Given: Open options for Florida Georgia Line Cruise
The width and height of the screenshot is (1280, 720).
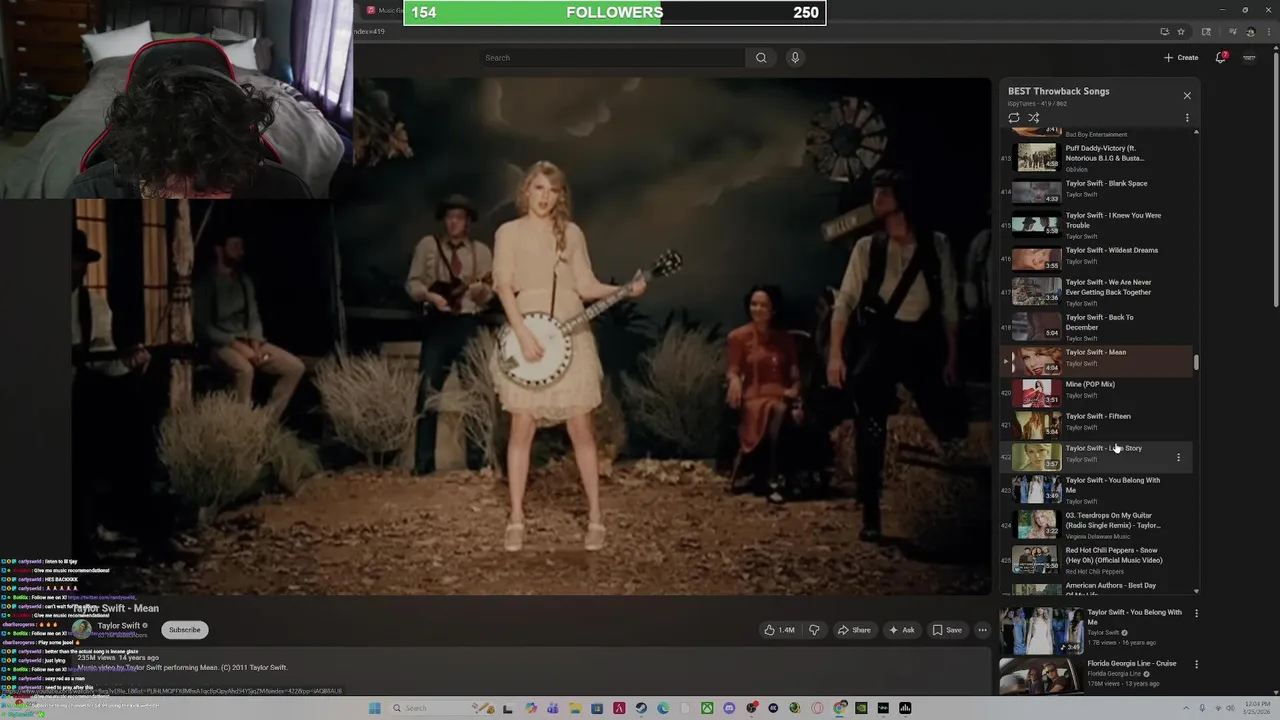Looking at the screenshot, I should [1196, 664].
